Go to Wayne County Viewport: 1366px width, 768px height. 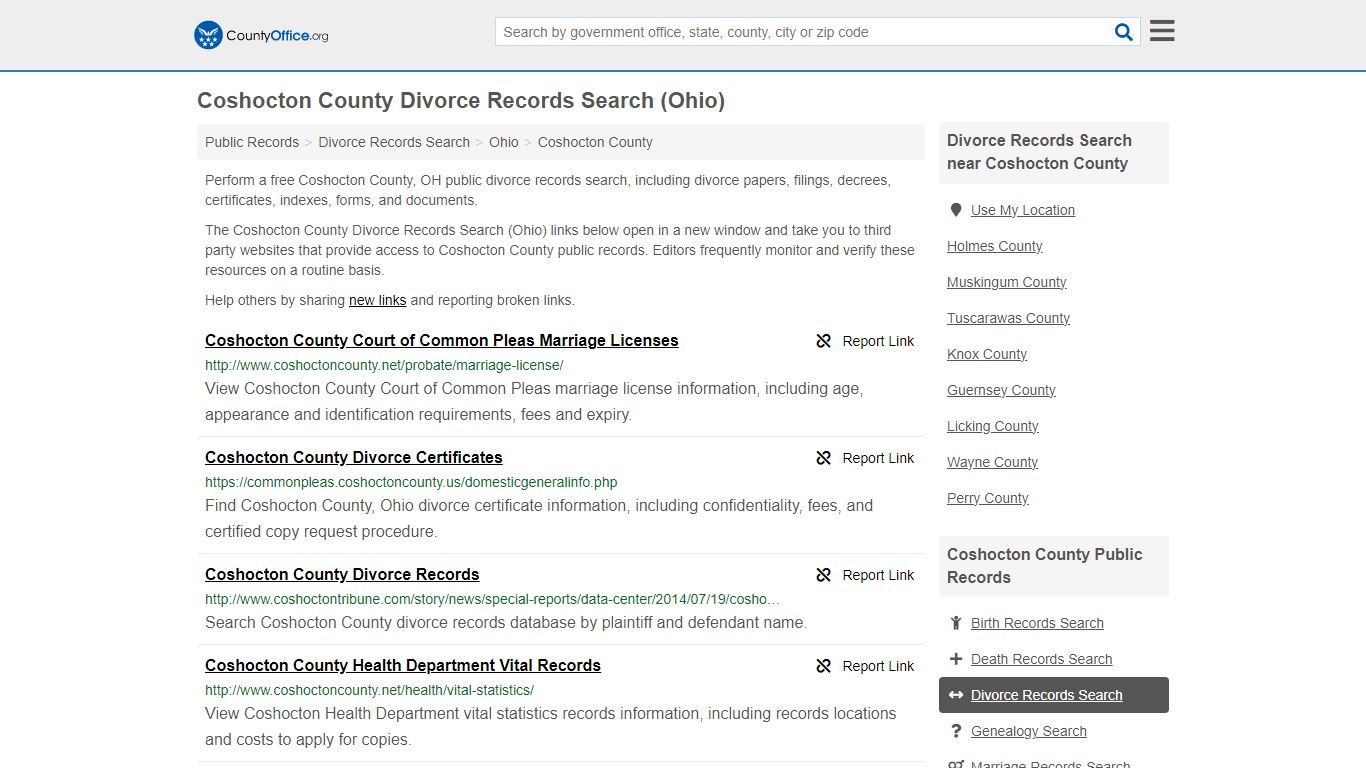pyautogui.click(x=992, y=462)
